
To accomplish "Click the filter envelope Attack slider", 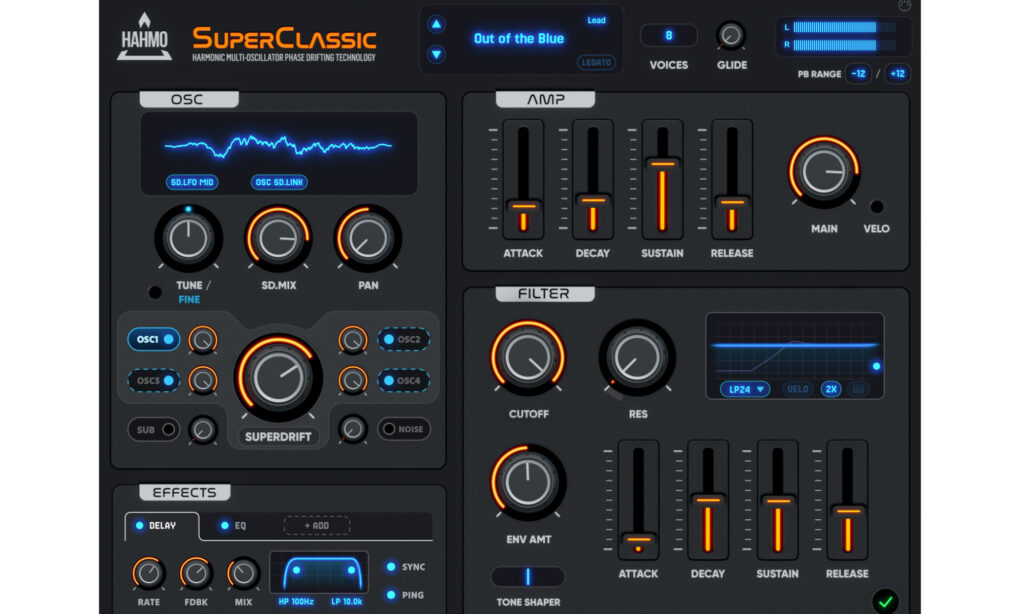I will 638,500.
